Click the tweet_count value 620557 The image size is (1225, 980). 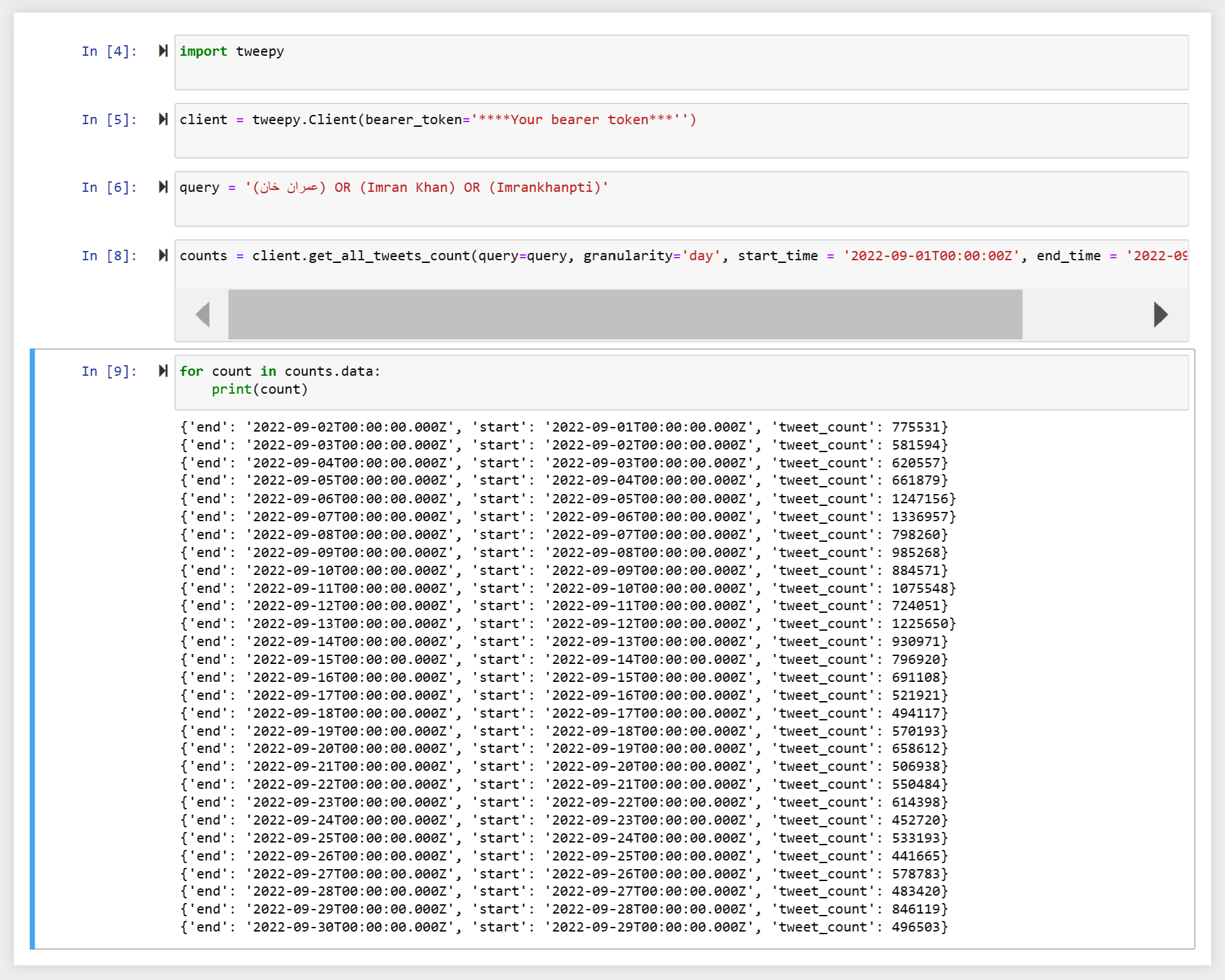(x=916, y=463)
